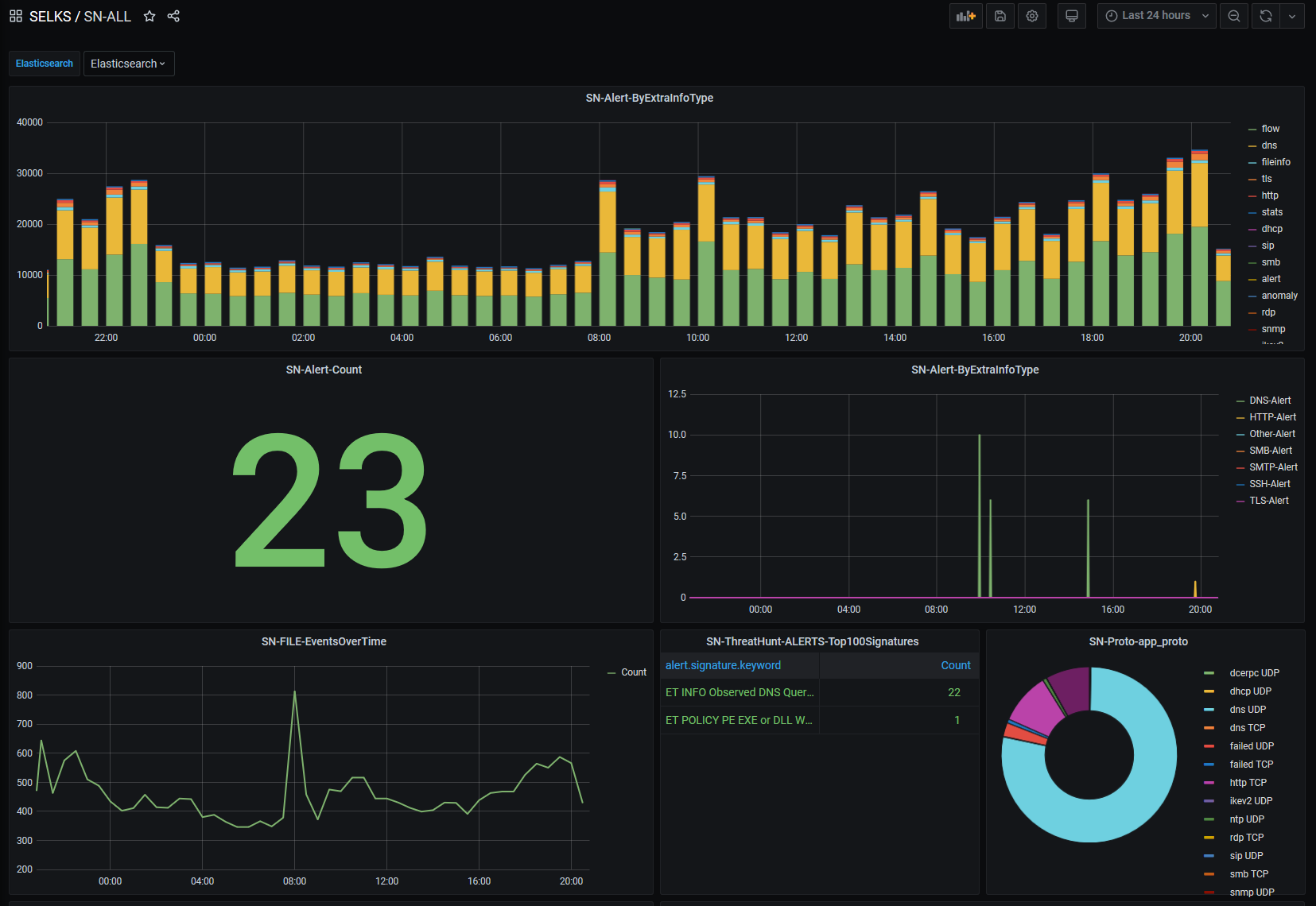1316x906 pixels.
Task: Toggle the tls series in legend
Action: click(1266, 179)
